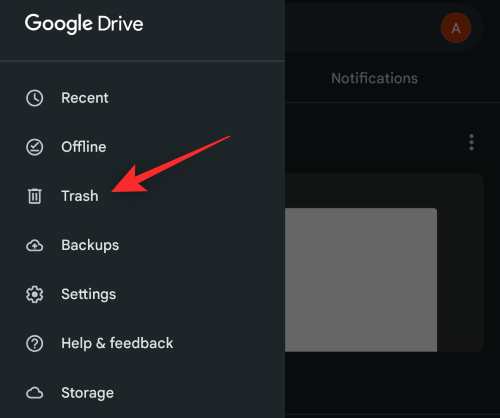Click the Settings gear icon
The height and width of the screenshot is (418, 500).
tap(34, 294)
